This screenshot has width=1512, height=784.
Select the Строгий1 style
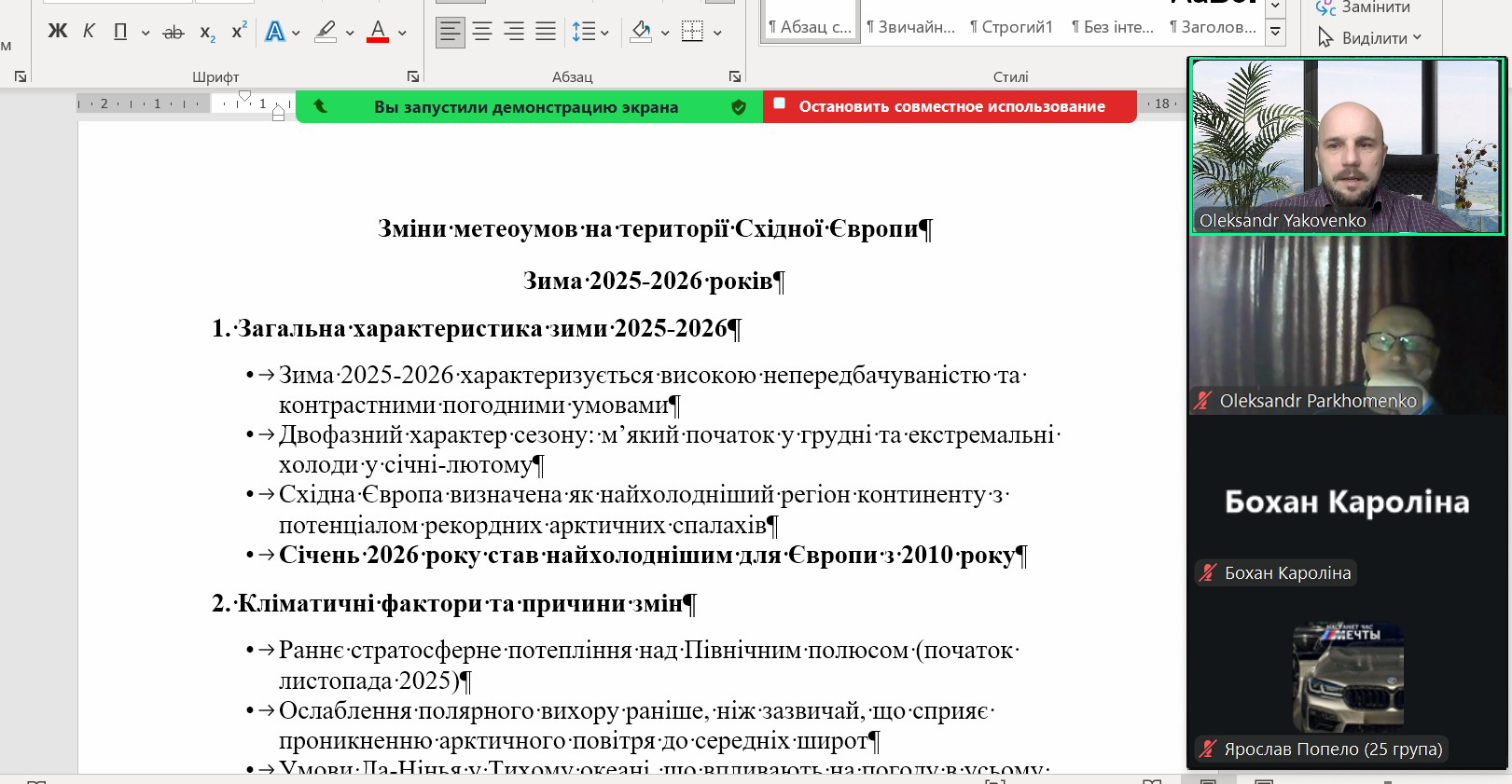pyautogui.click(x=1011, y=27)
